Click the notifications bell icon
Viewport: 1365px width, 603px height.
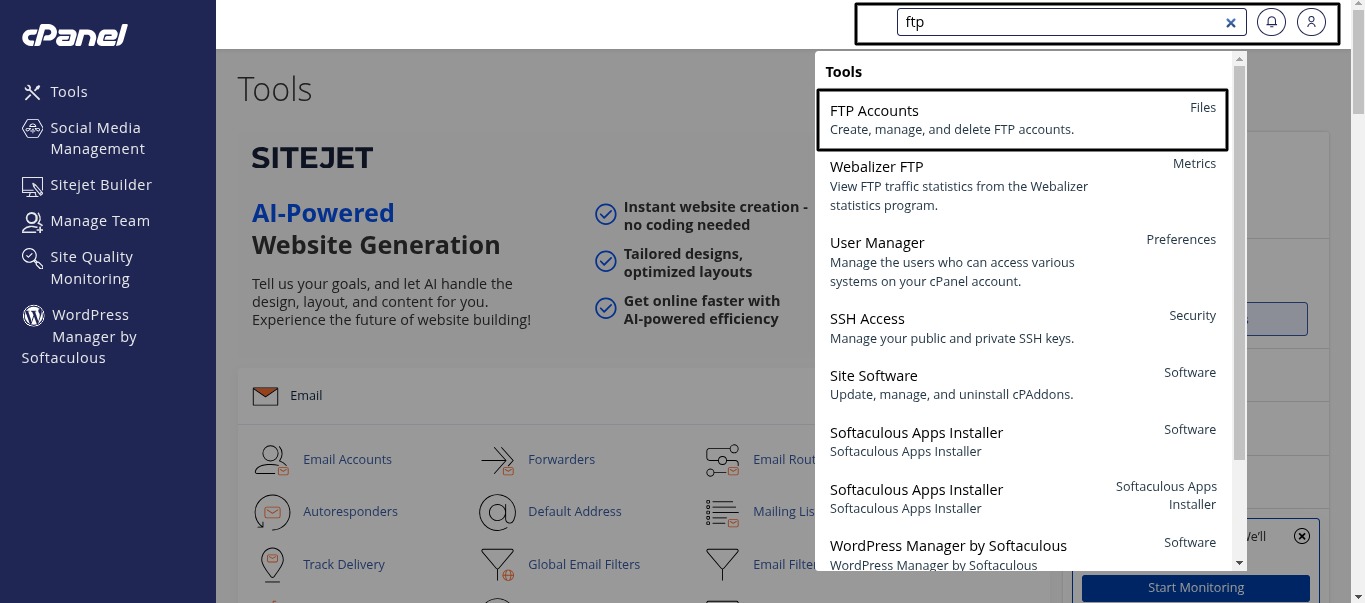coord(1271,22)
